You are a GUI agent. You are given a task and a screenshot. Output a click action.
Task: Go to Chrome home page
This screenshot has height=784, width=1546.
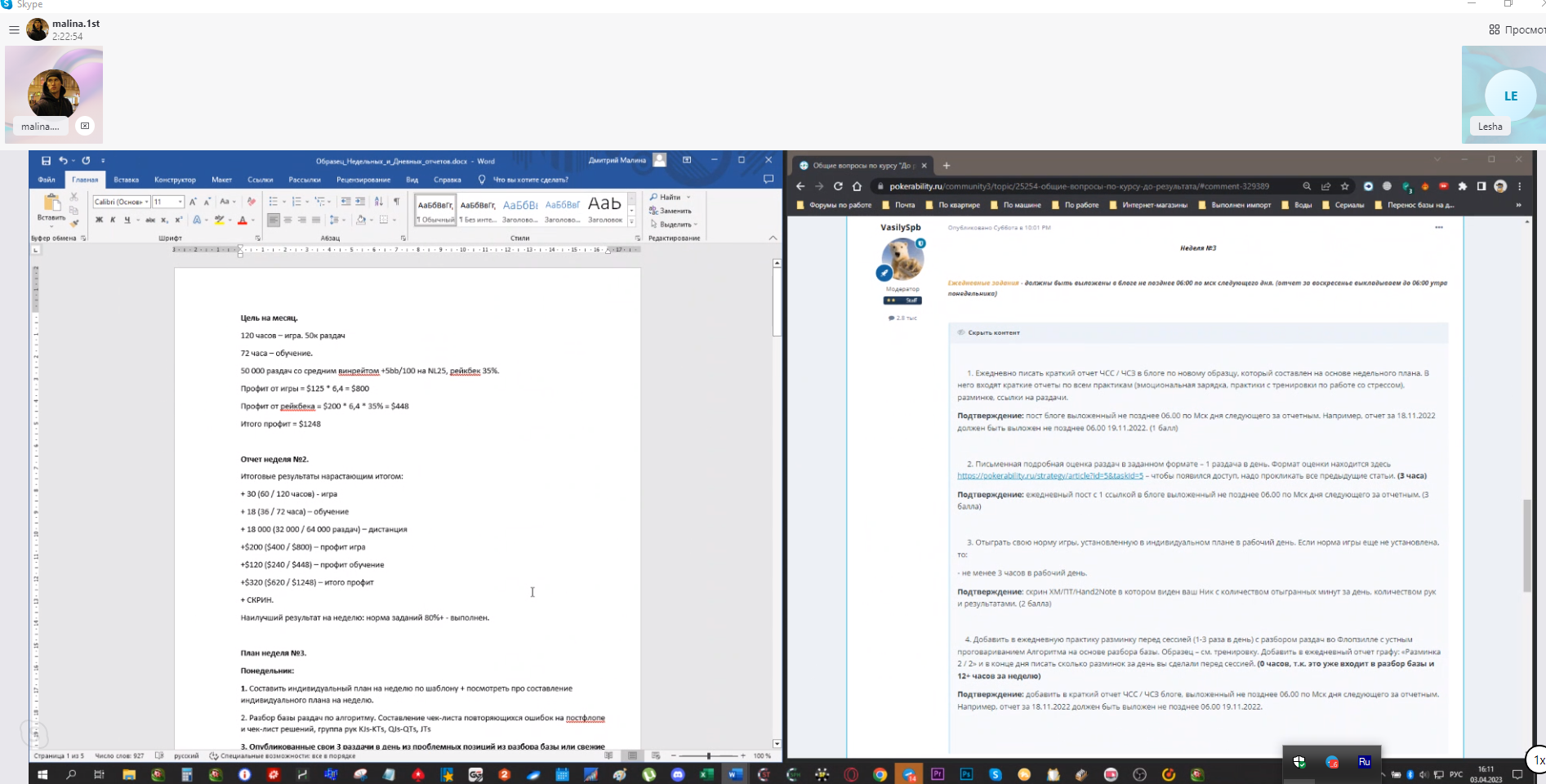(x=857, y=186)
